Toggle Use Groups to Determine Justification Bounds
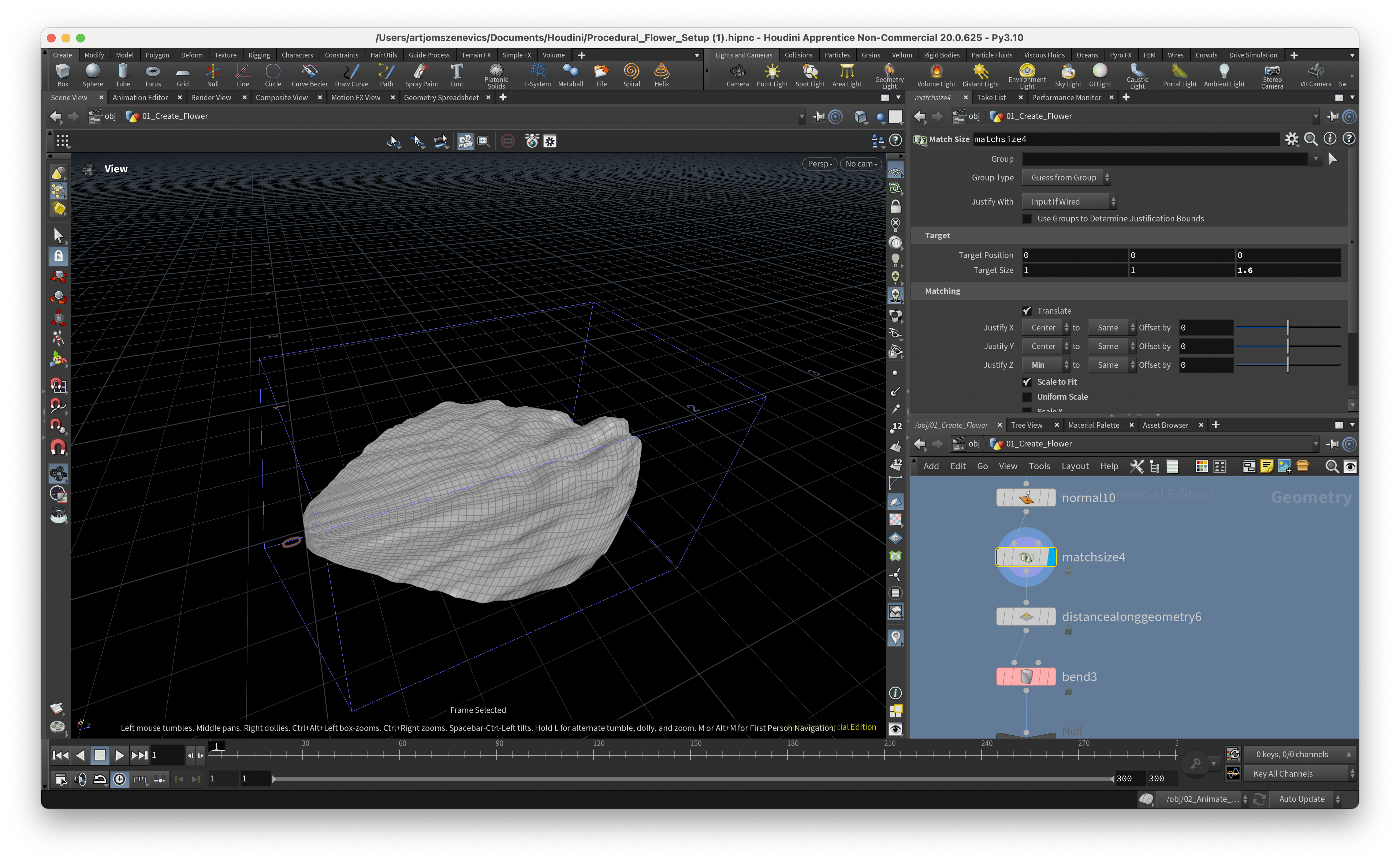Image resolution: width=1400 pixels, height=863 pixels. pos(1027,218)
